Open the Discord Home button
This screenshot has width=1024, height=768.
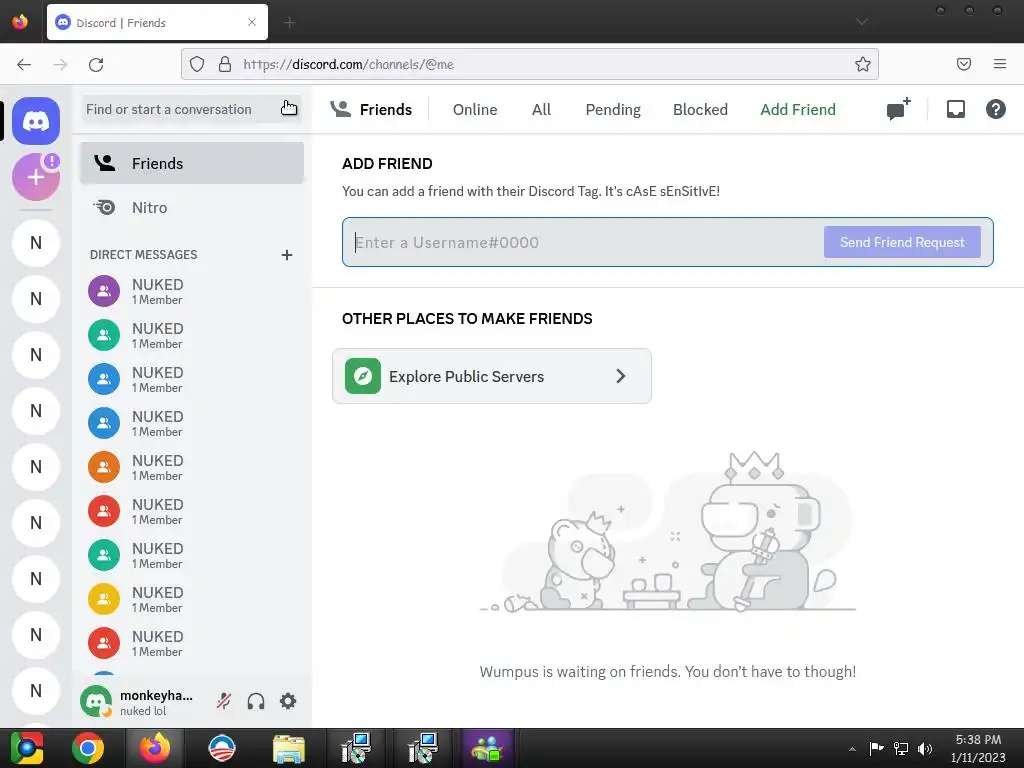click(x=36, y=121)
